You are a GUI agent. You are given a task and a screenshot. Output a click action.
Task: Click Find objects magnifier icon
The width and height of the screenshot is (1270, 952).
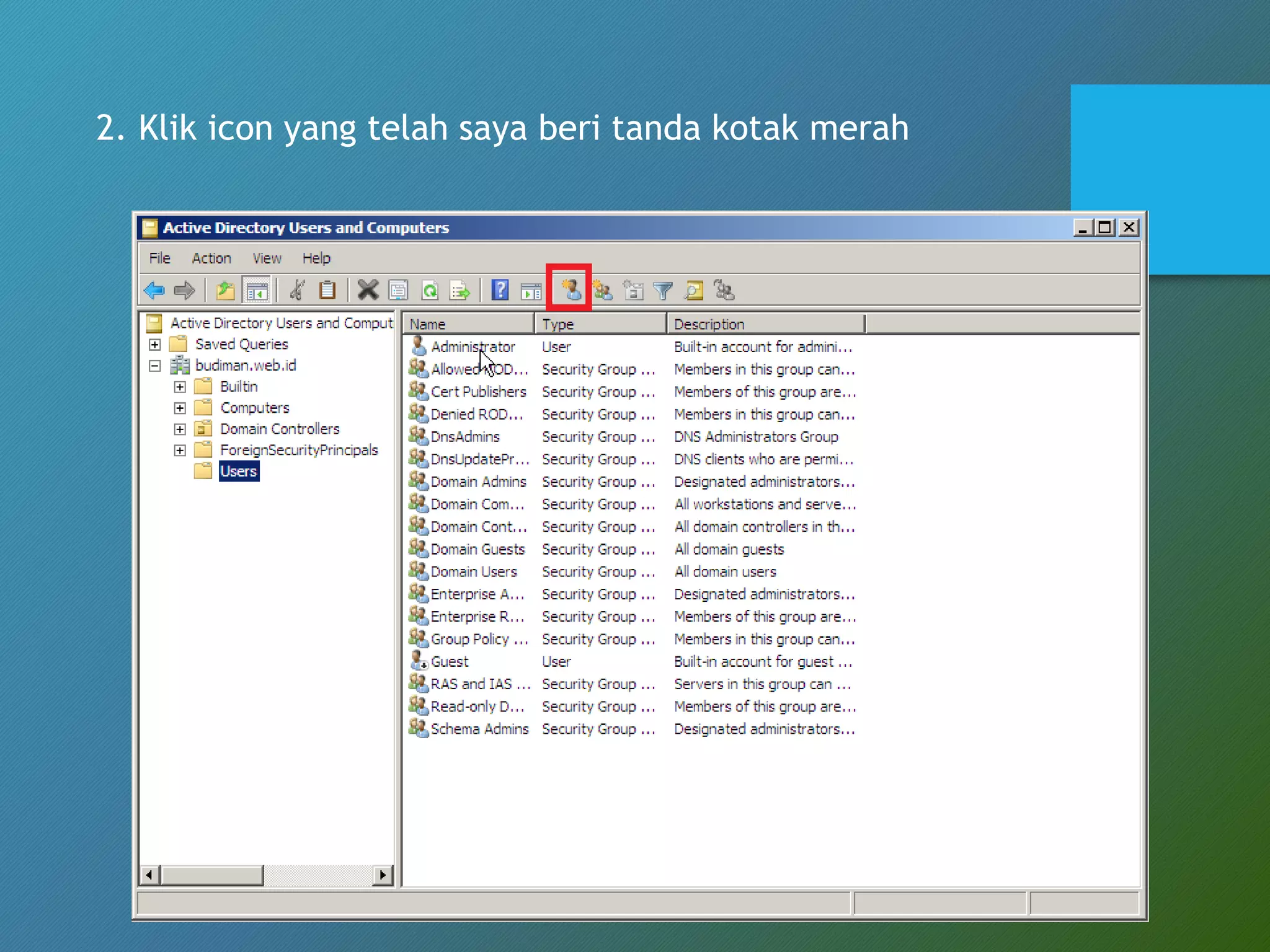(x=694, y=290)
